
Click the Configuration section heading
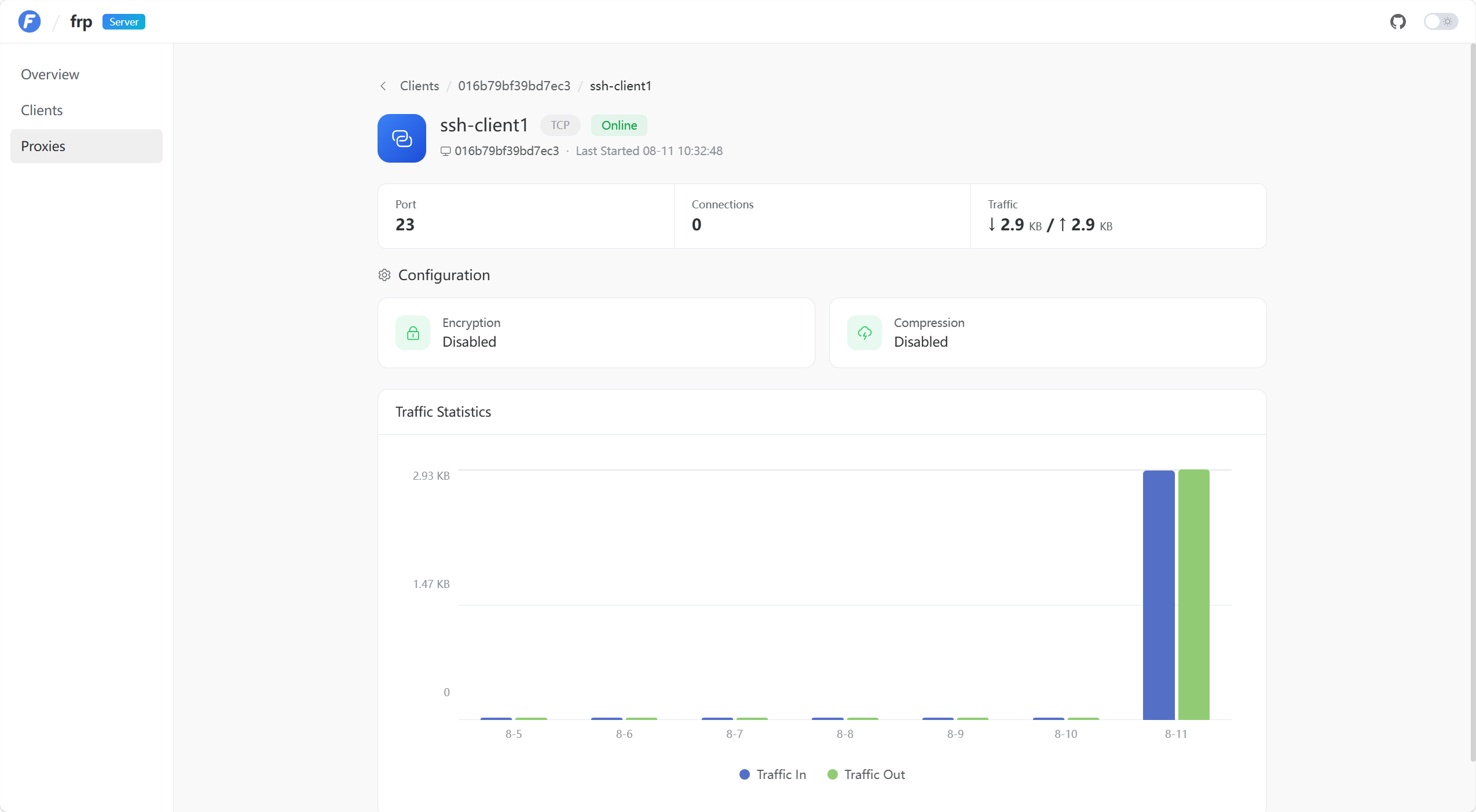coord(444,275)
